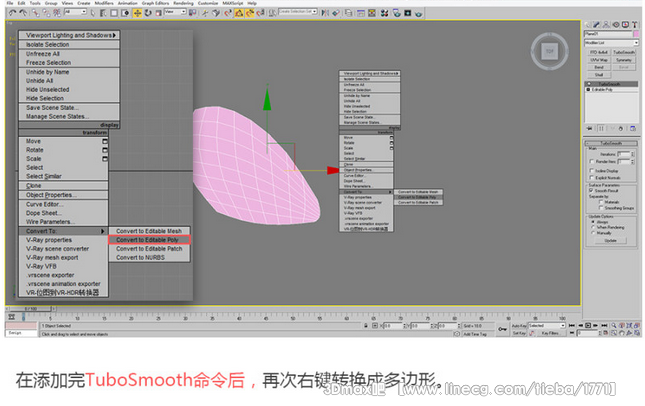Image resolution: width=645 pixels, height=406 pixels.
Task: Click the Zoom magnifier navigation icon
Action: 614,325
